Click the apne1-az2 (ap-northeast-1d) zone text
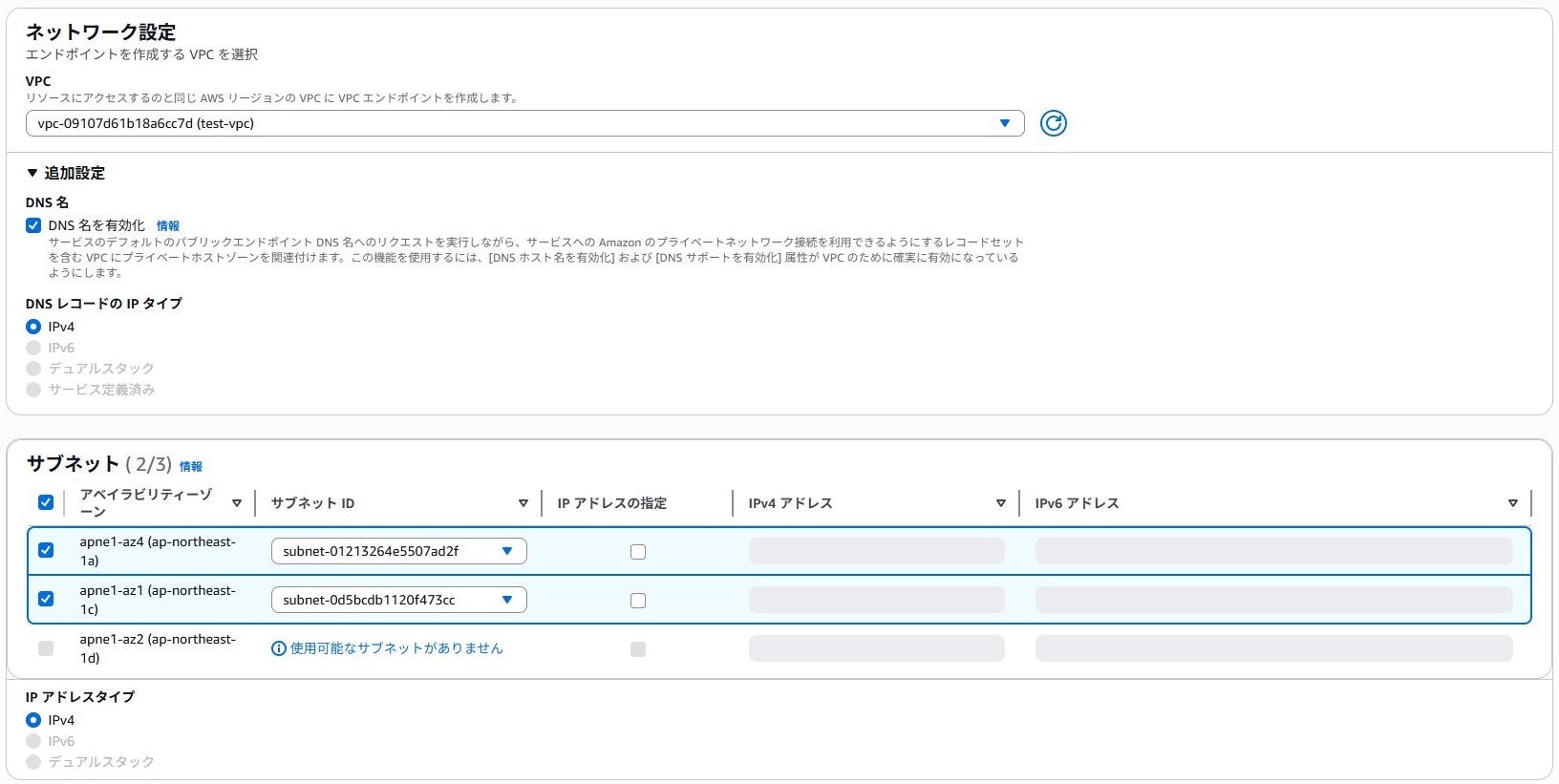Image resolution: width=1559 pixels, height=784 pixels. pyautogui.click(x=158, y=648)
